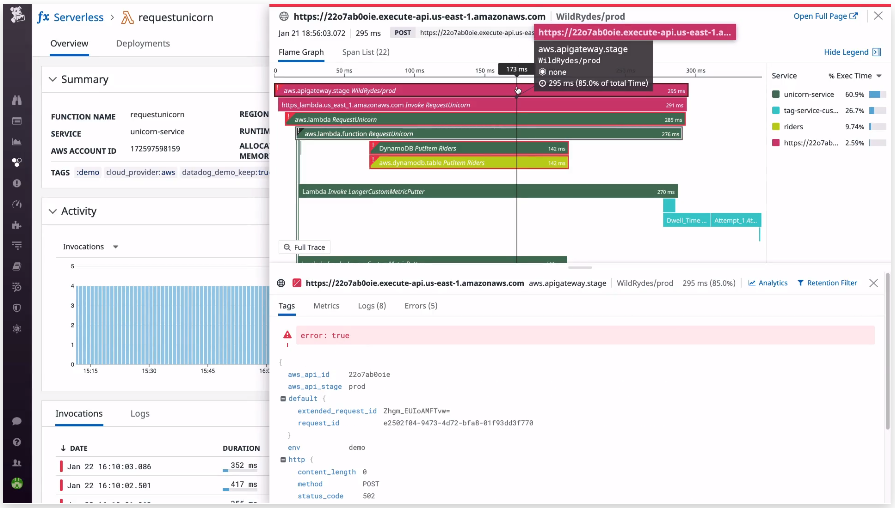Open the Datadog logo home icon
This screenshot has width=895, height=508.
17,15
